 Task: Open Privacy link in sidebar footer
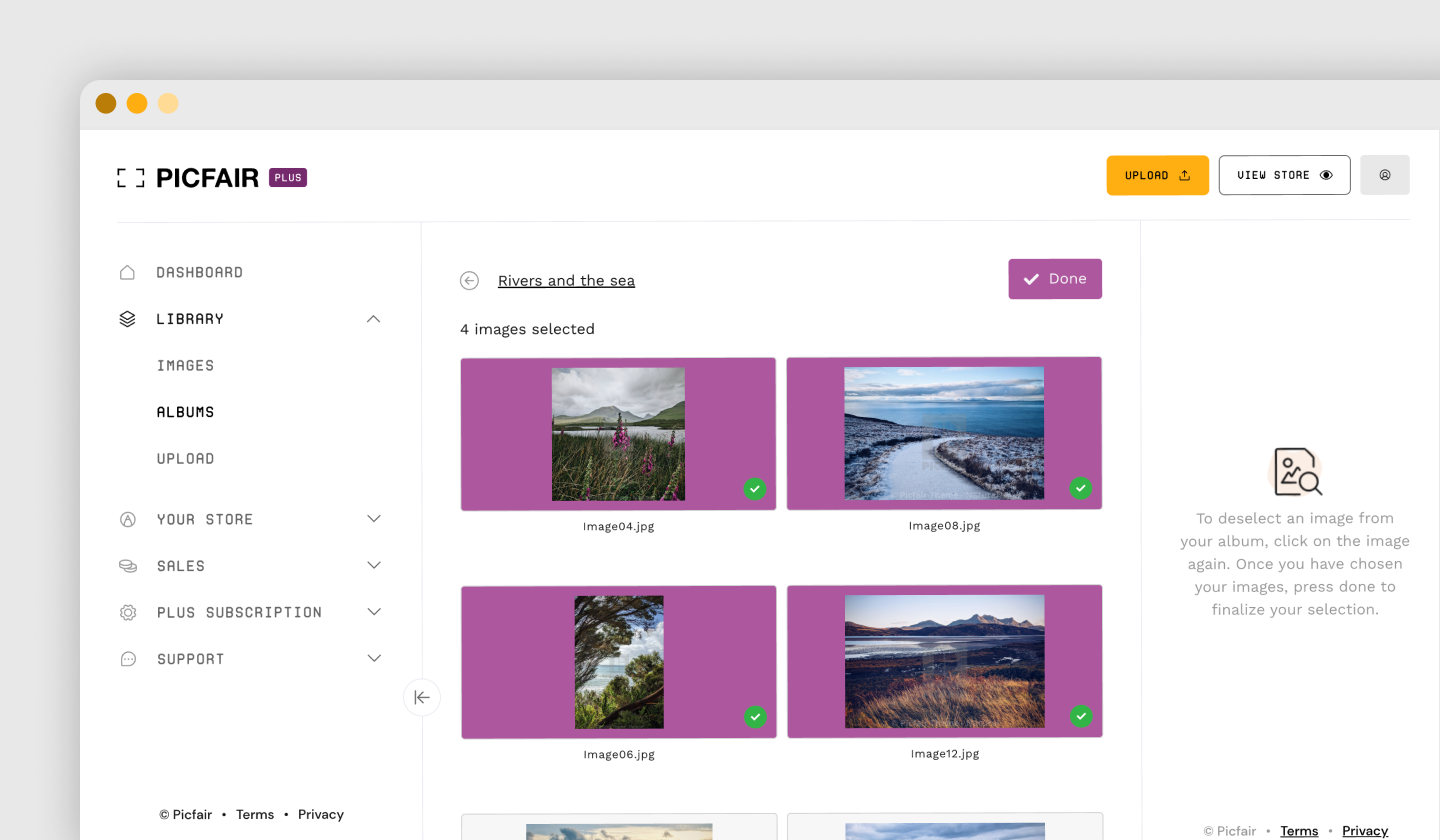point(321,815)
